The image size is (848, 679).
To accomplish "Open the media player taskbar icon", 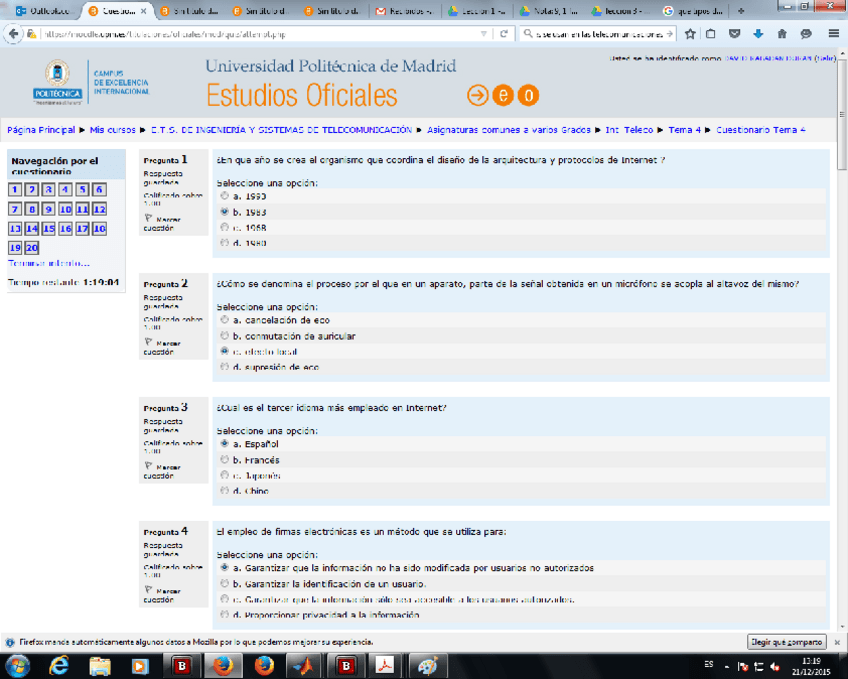I will click(x=140, y=666).
